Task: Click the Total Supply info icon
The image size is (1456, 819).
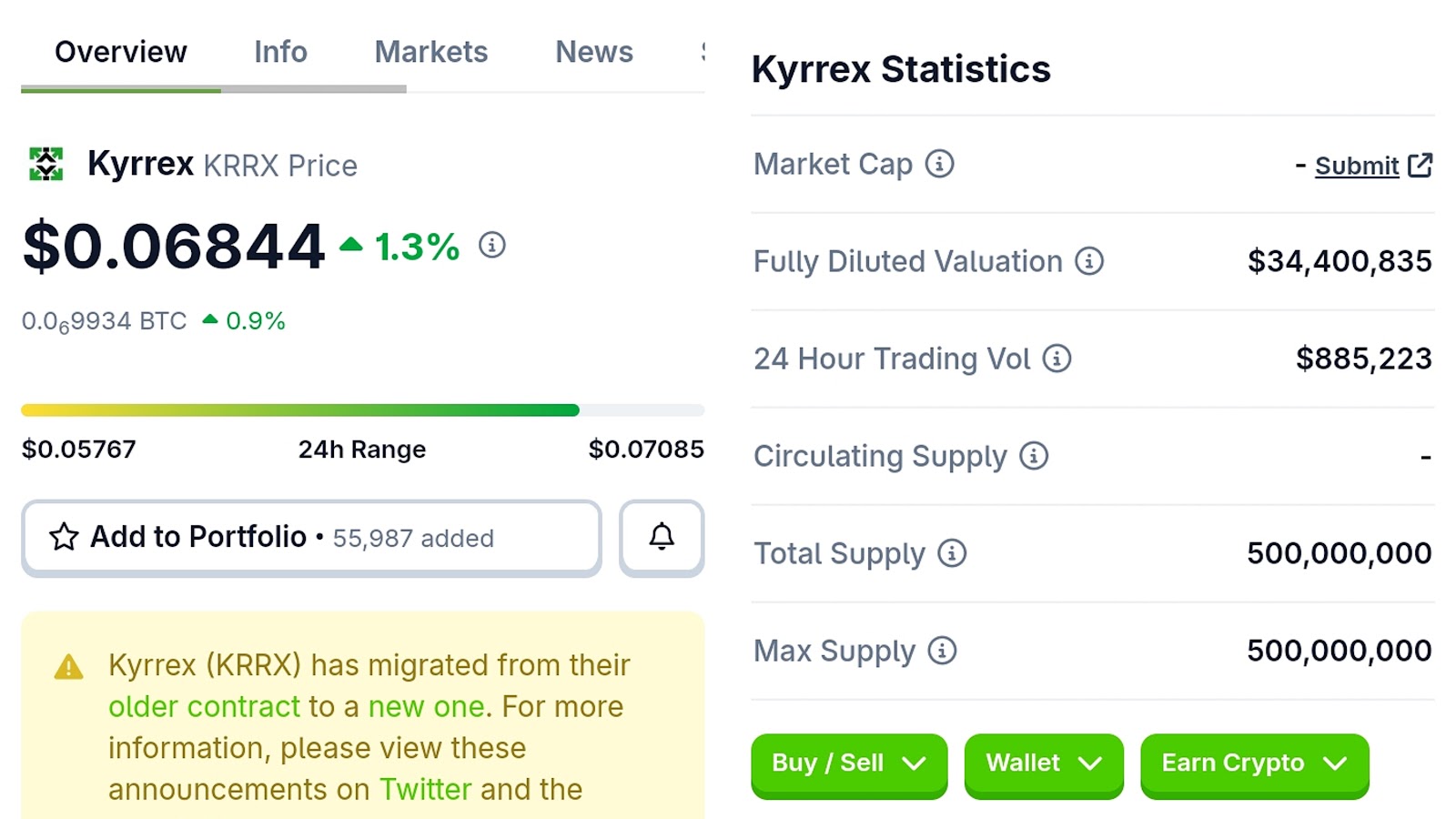Action: click(952, 553)
